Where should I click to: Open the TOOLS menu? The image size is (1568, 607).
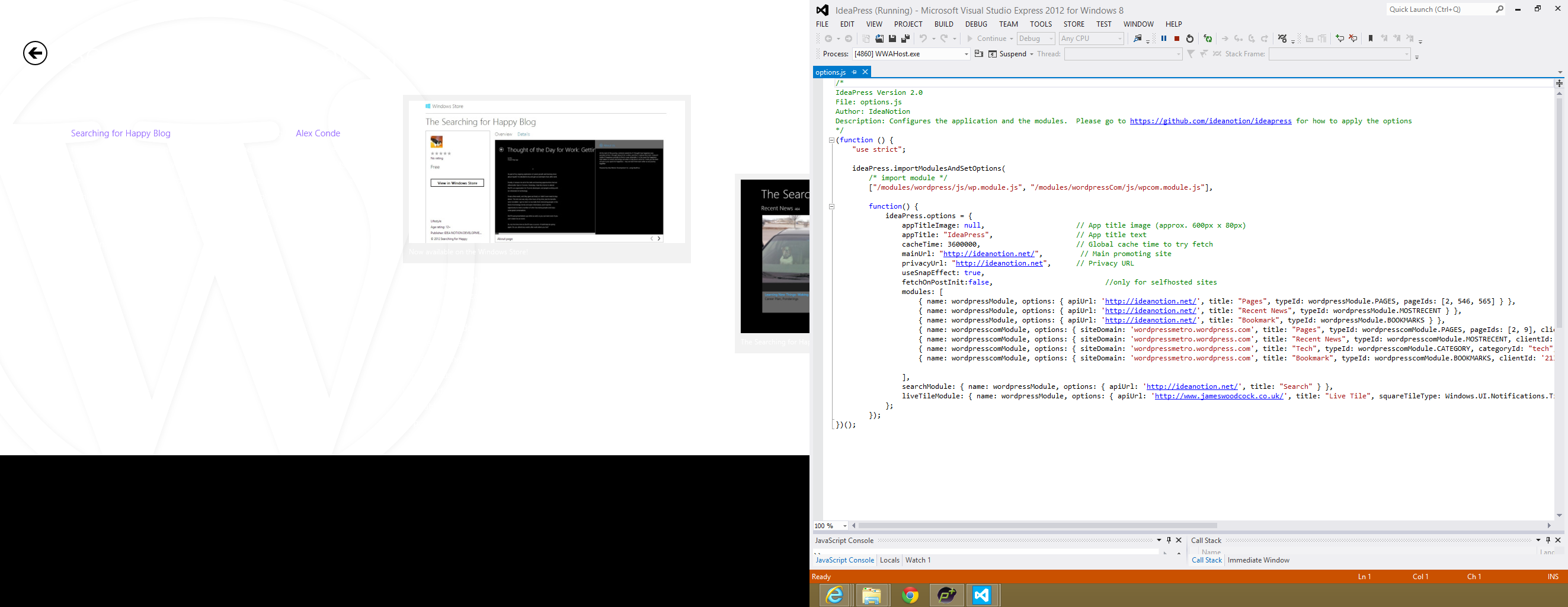pos(1041,24)
